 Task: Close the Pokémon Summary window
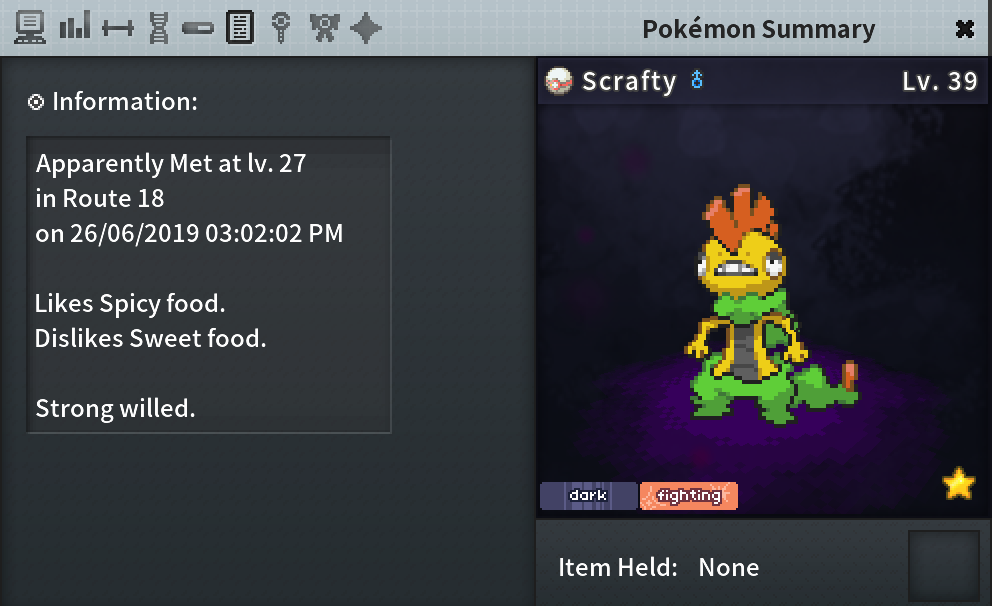coord(965,29)
